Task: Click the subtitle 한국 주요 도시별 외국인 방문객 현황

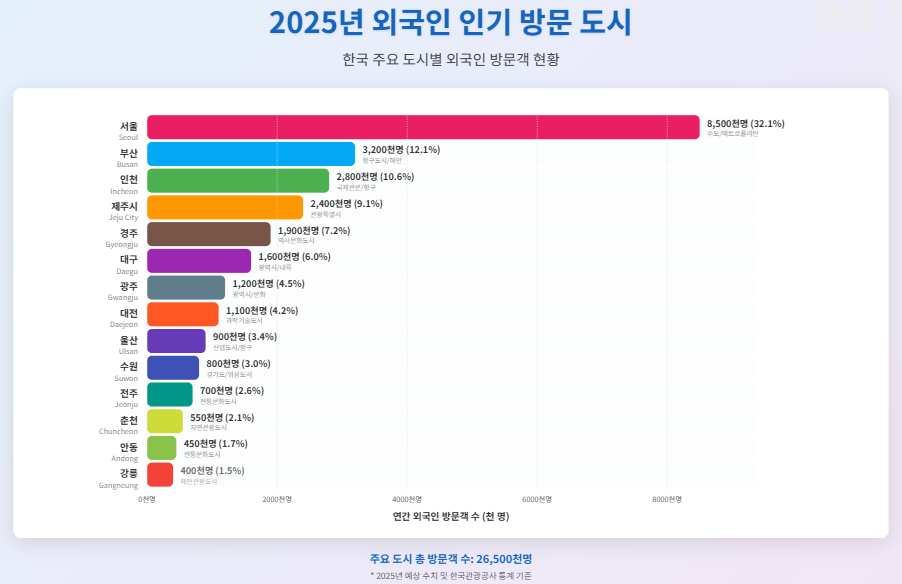Action: coord(451,58)
